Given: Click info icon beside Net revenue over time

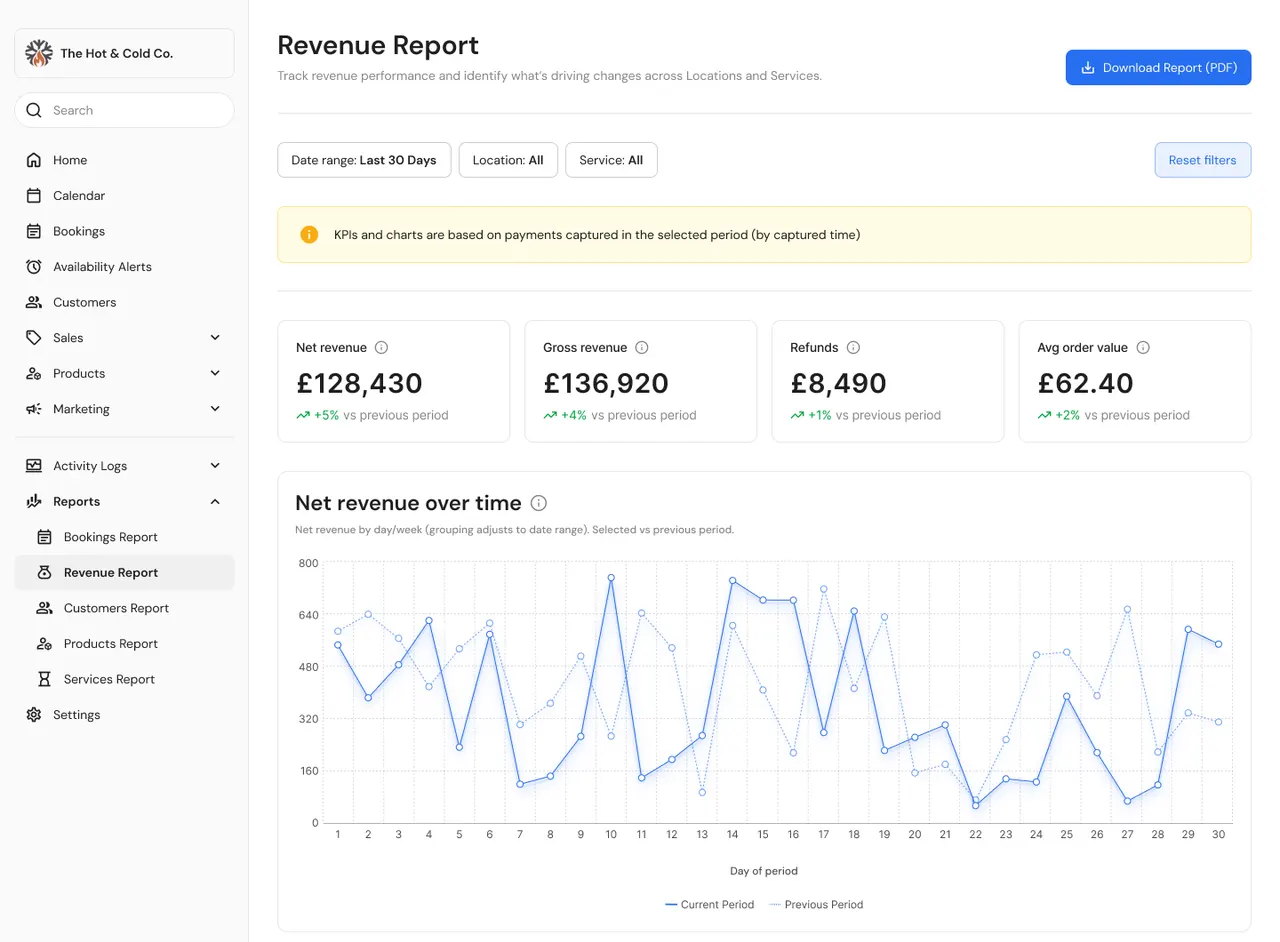Looking at the screenshot, I should click(x=539, y=503).
